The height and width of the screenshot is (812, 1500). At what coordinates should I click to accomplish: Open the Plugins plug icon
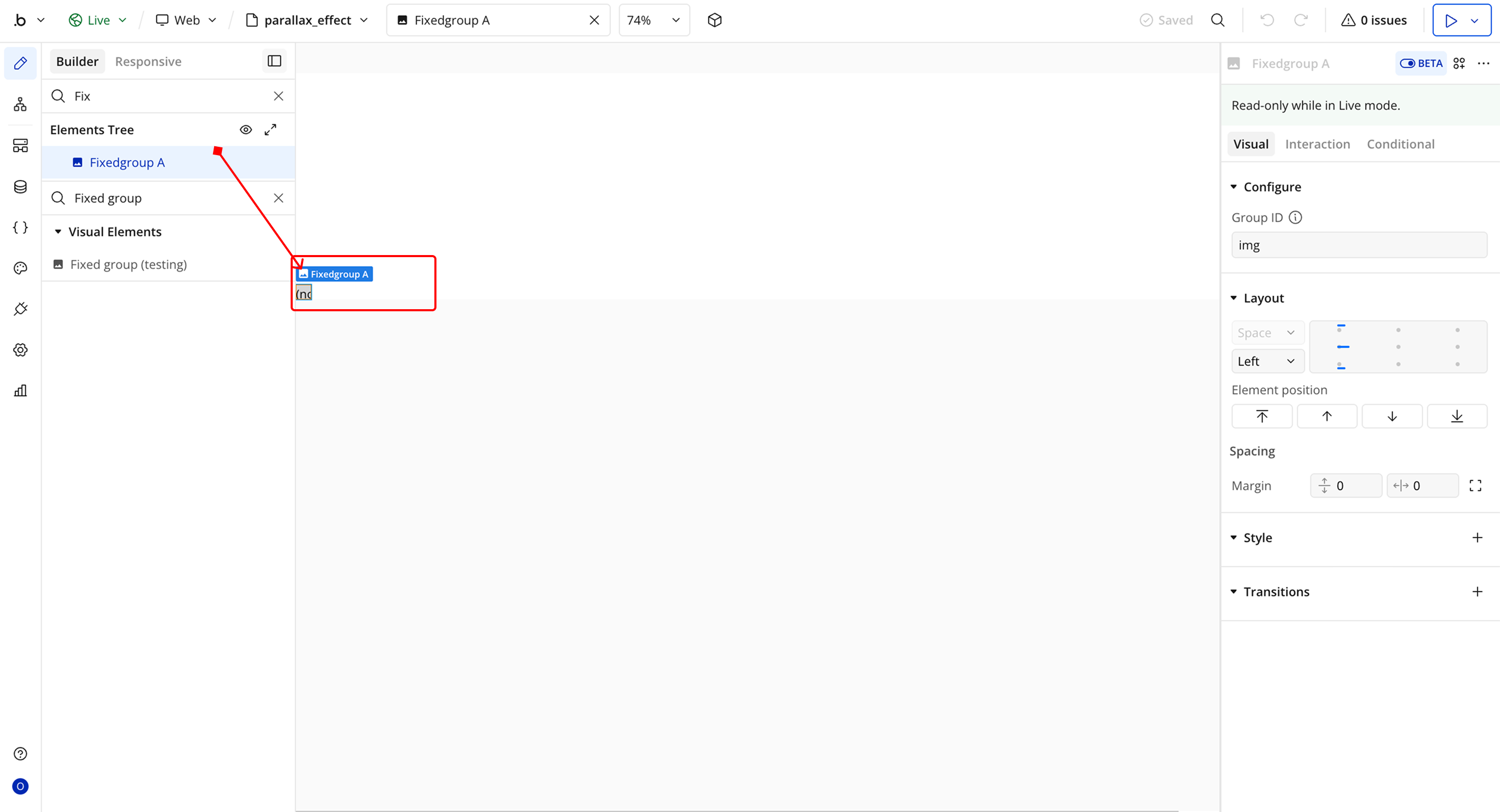point(20,309)
